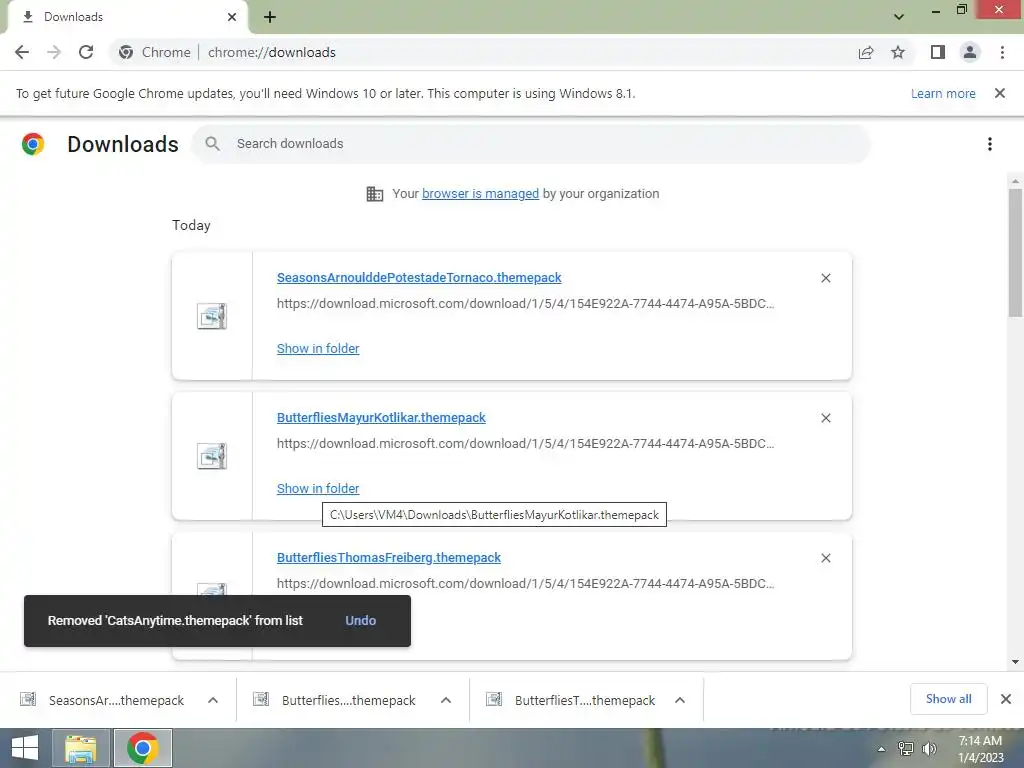Viewport: 1024px width, 768px height.
Task: Focus the Search downloads field
Action: click(531, 144)
